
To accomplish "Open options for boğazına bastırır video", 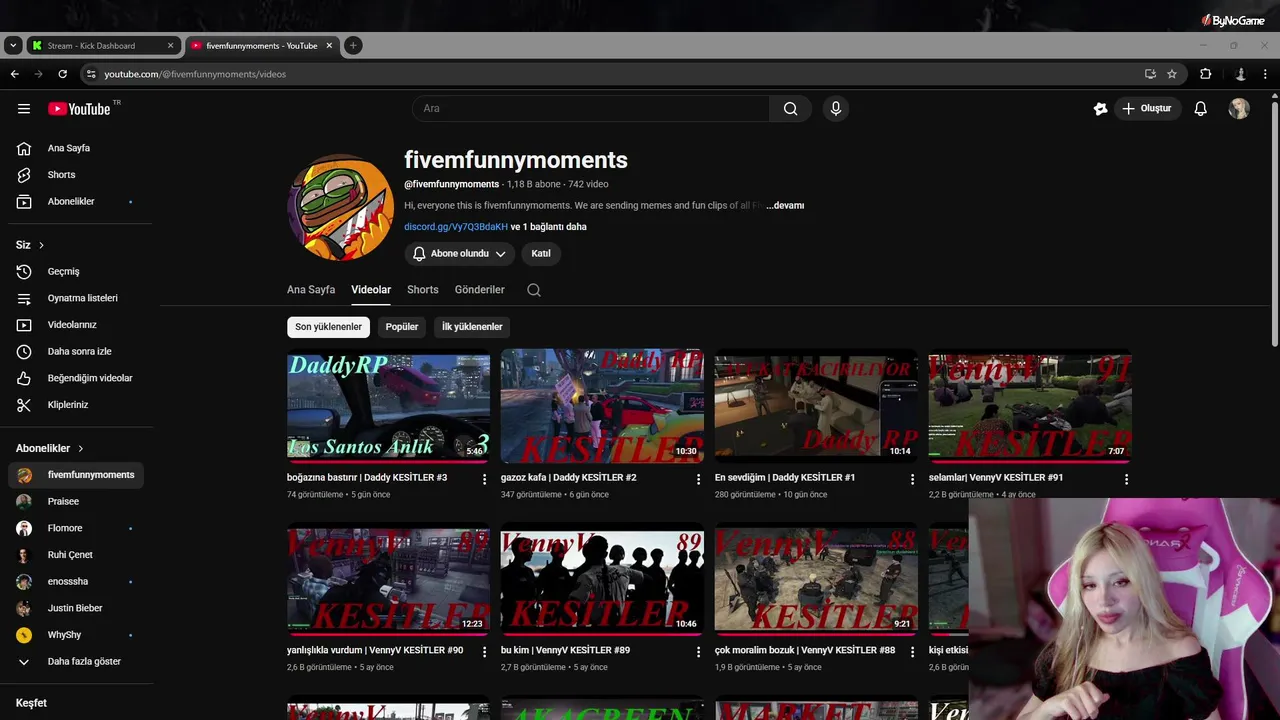I will (485, 479).
